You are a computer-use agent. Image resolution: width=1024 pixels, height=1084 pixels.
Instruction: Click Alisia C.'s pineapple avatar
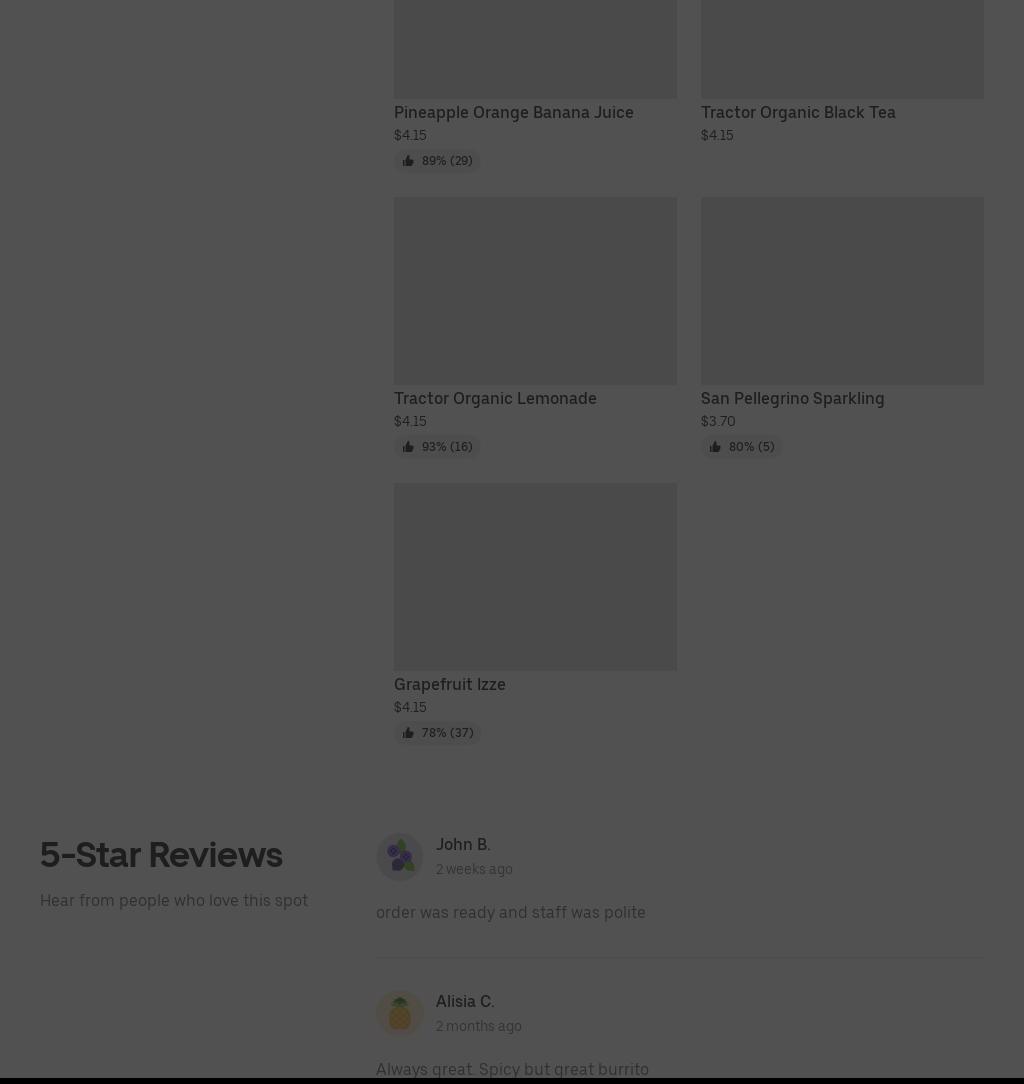pos(400,1013)
